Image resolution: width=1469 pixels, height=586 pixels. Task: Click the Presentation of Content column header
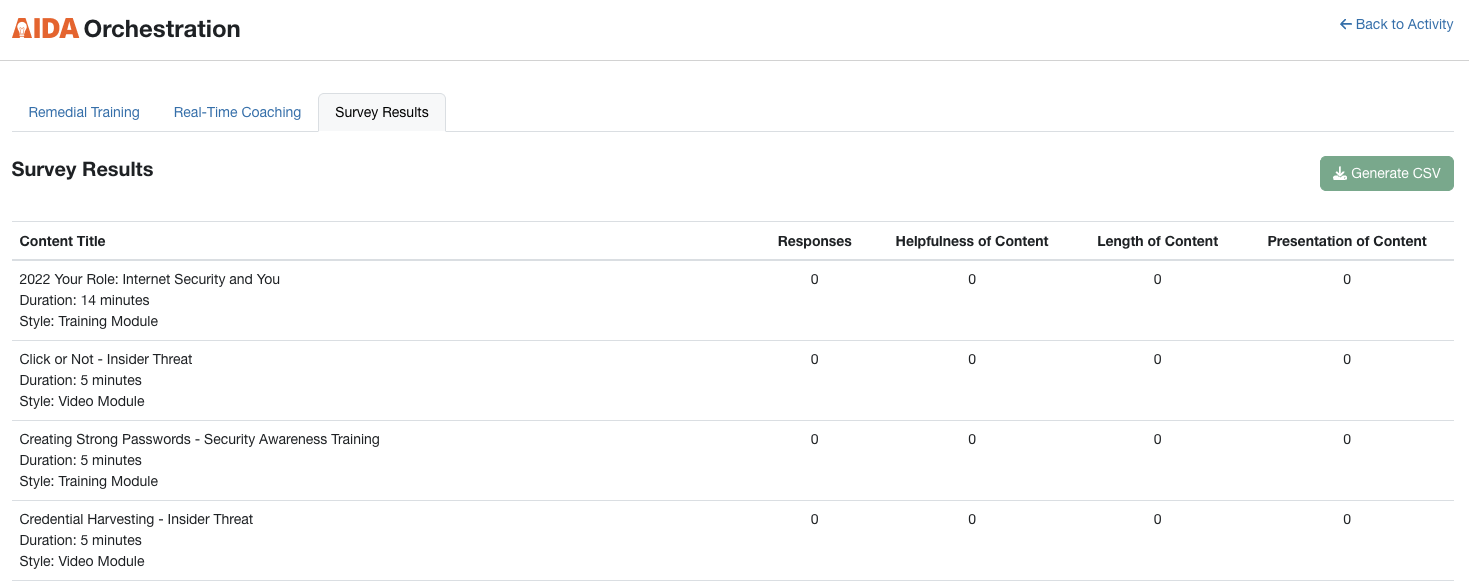tap(1347, 241)
